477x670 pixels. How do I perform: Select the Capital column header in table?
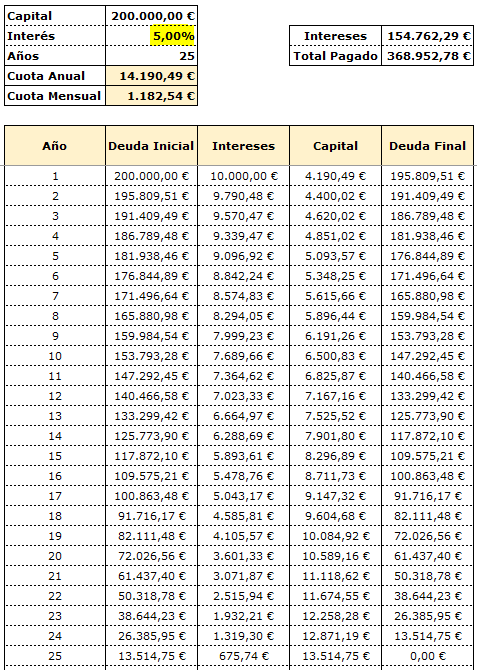[x=336, y=146]
